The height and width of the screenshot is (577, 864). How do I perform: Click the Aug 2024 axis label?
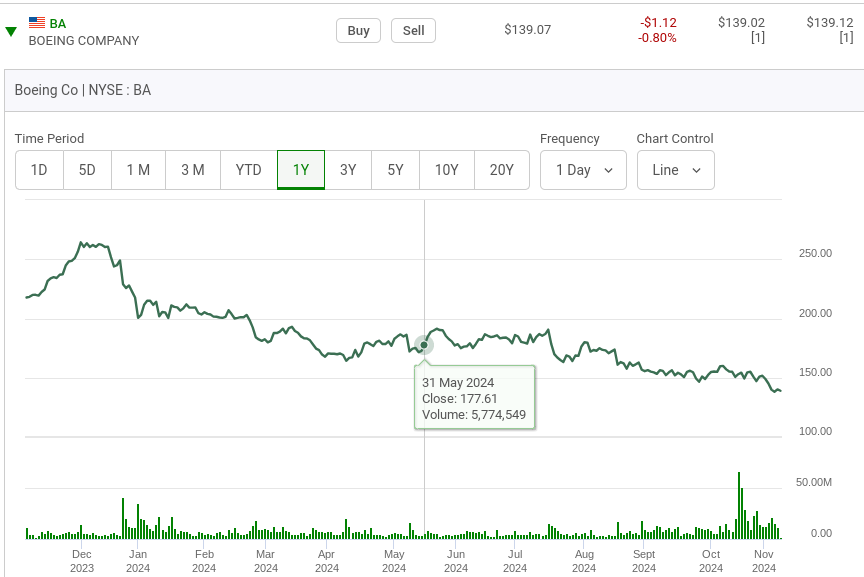(584, 561)
